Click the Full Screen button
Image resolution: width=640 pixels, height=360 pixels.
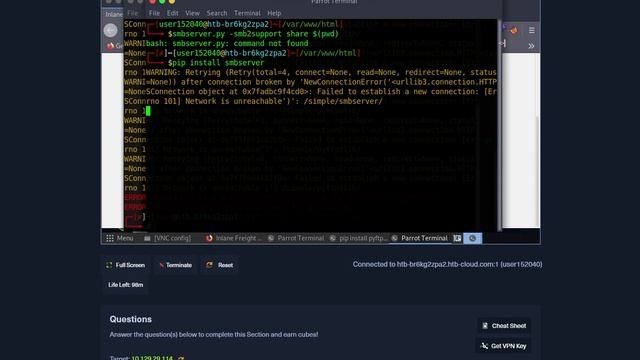pyautogui.click(x=126, y=265)
